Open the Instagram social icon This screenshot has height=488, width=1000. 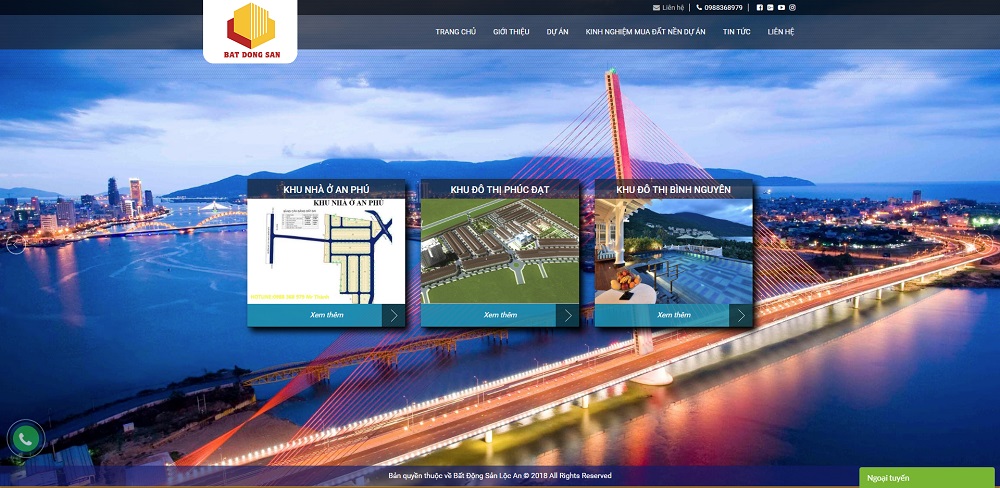pyautogui.click(x=793, y=8)
